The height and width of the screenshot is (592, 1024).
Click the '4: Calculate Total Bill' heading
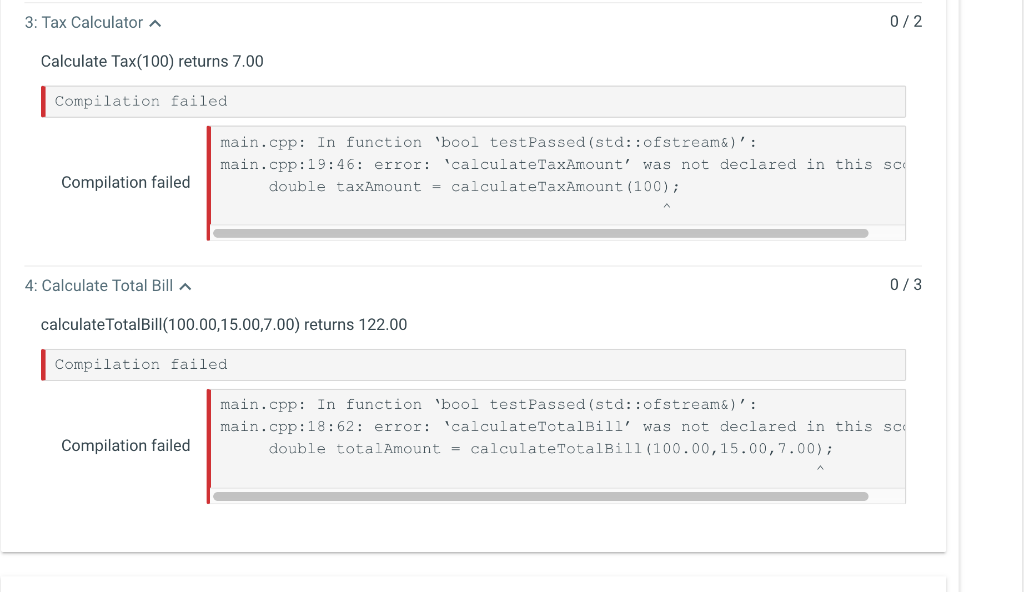[x=99, y=286]
